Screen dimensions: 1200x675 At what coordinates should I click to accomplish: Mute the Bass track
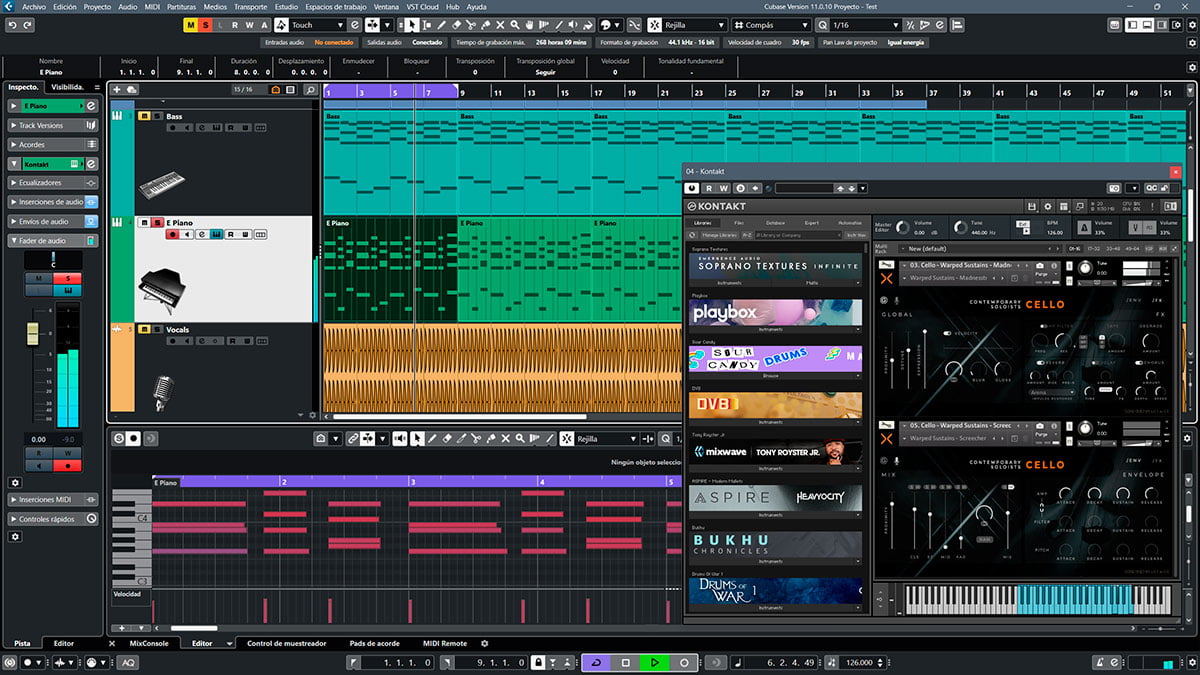143,116
